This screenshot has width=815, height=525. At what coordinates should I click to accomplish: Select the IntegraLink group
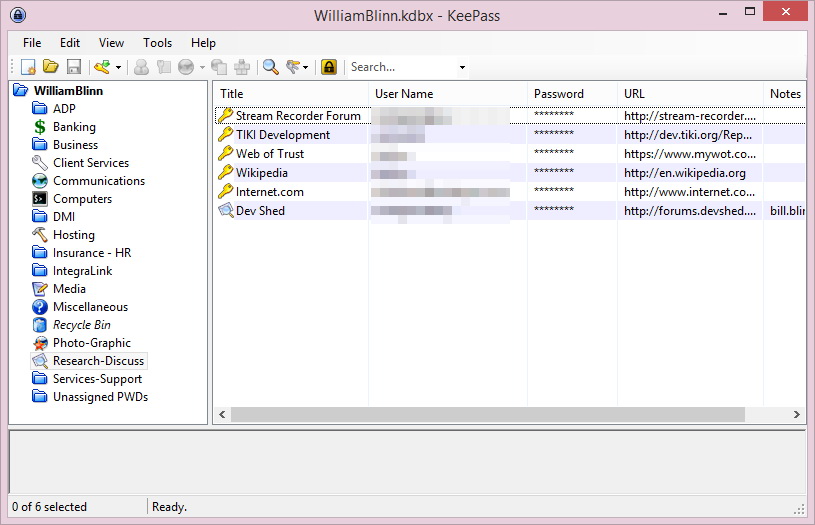pyautogui.click(x=82, y=271)
